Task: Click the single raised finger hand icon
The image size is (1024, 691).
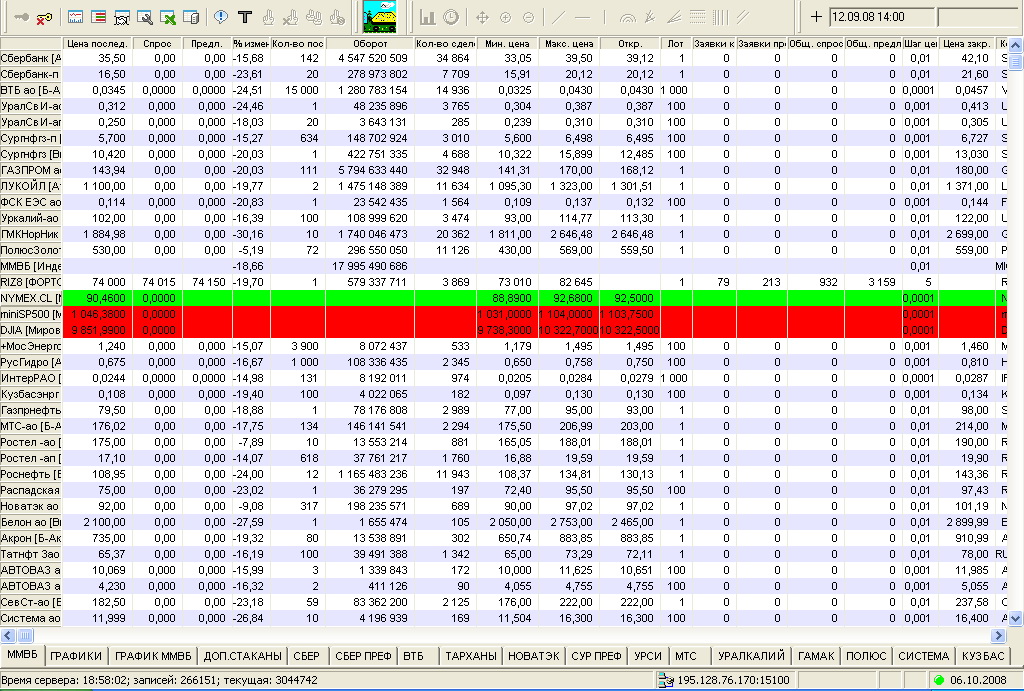Action: pos(268,18)
